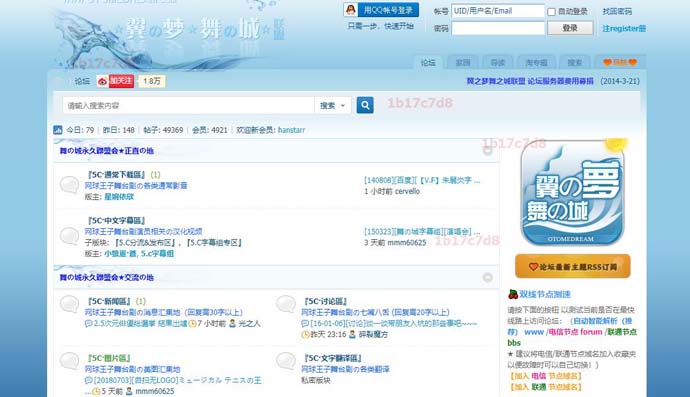Click the 翼の夢 舞の城 OTOMEDREAM logo image
Viewport: 690px width, 397px height.
[573, 193]
